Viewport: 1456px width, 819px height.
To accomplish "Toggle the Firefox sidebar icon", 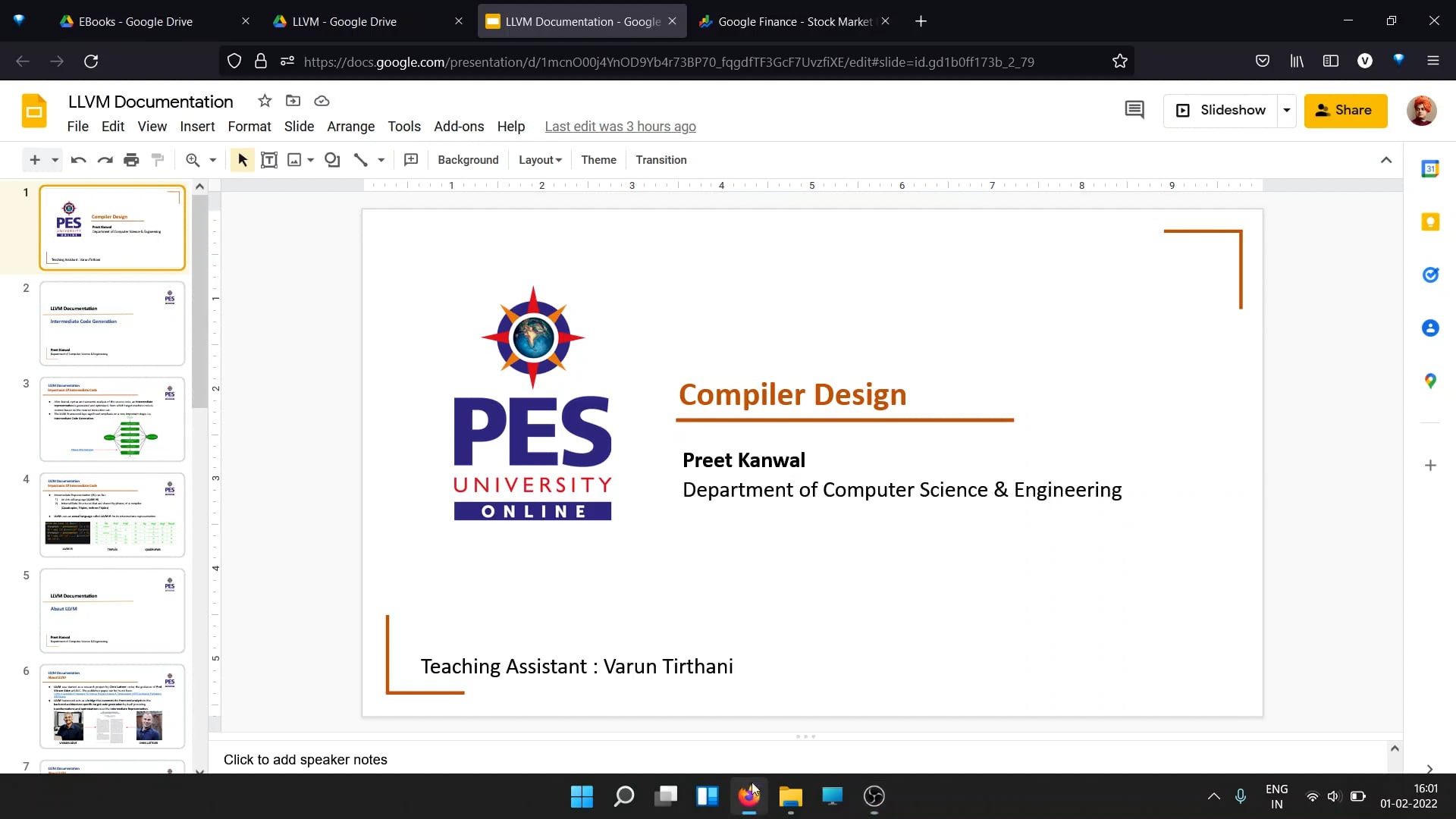I will pos(1331,61).
